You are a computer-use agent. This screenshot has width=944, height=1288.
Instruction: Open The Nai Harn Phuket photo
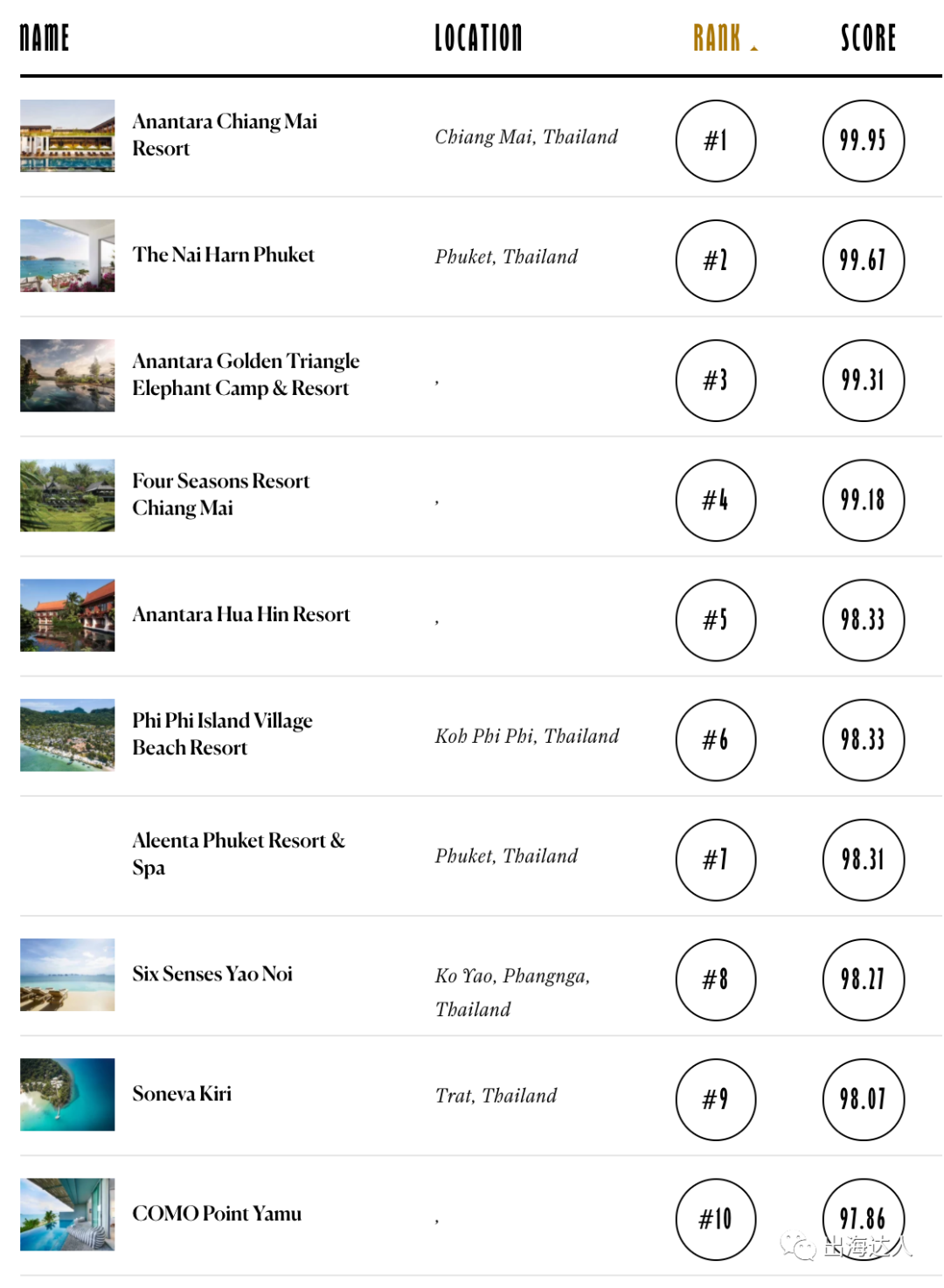(67, 255)
